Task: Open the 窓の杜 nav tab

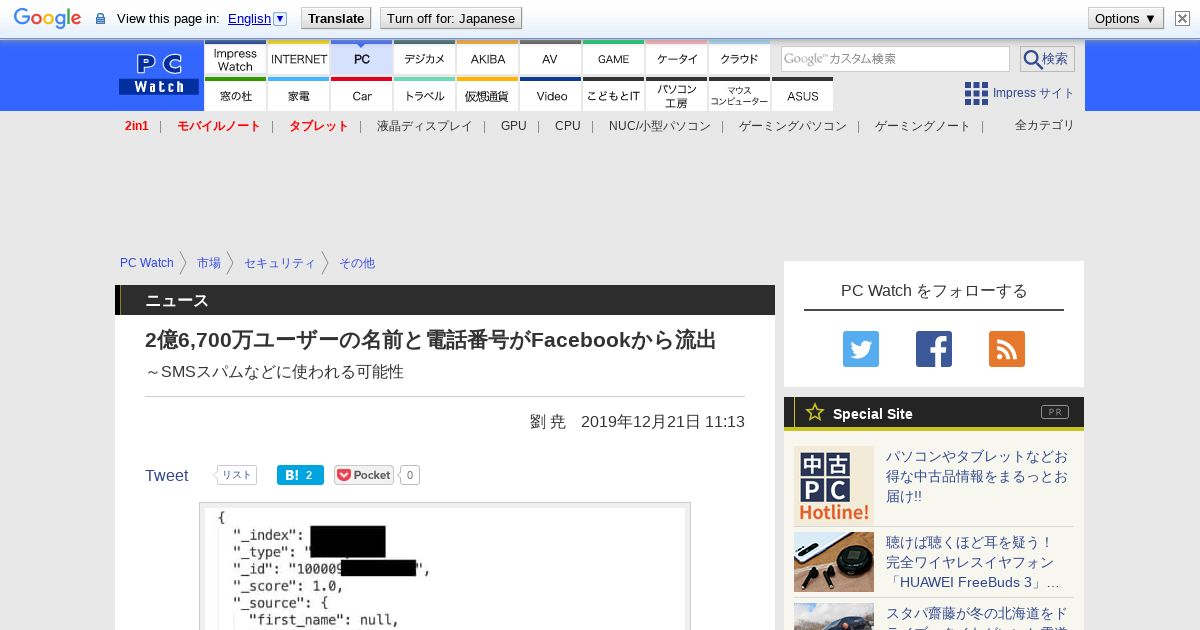Action: point(235,95)
